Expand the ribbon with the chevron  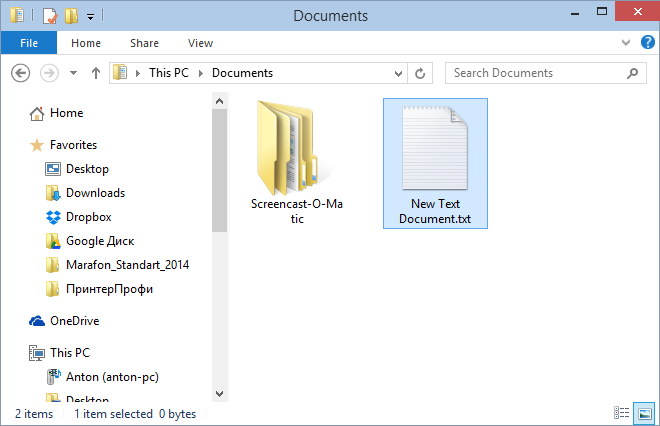coord(626,43)
